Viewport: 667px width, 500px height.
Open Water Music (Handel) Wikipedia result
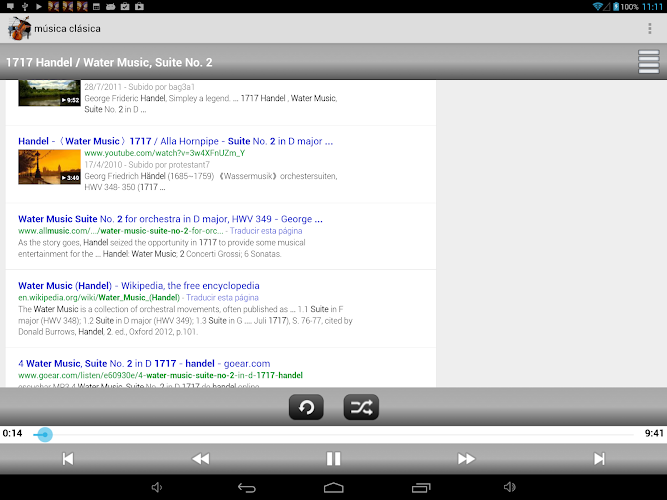click(x=139, y=286)
